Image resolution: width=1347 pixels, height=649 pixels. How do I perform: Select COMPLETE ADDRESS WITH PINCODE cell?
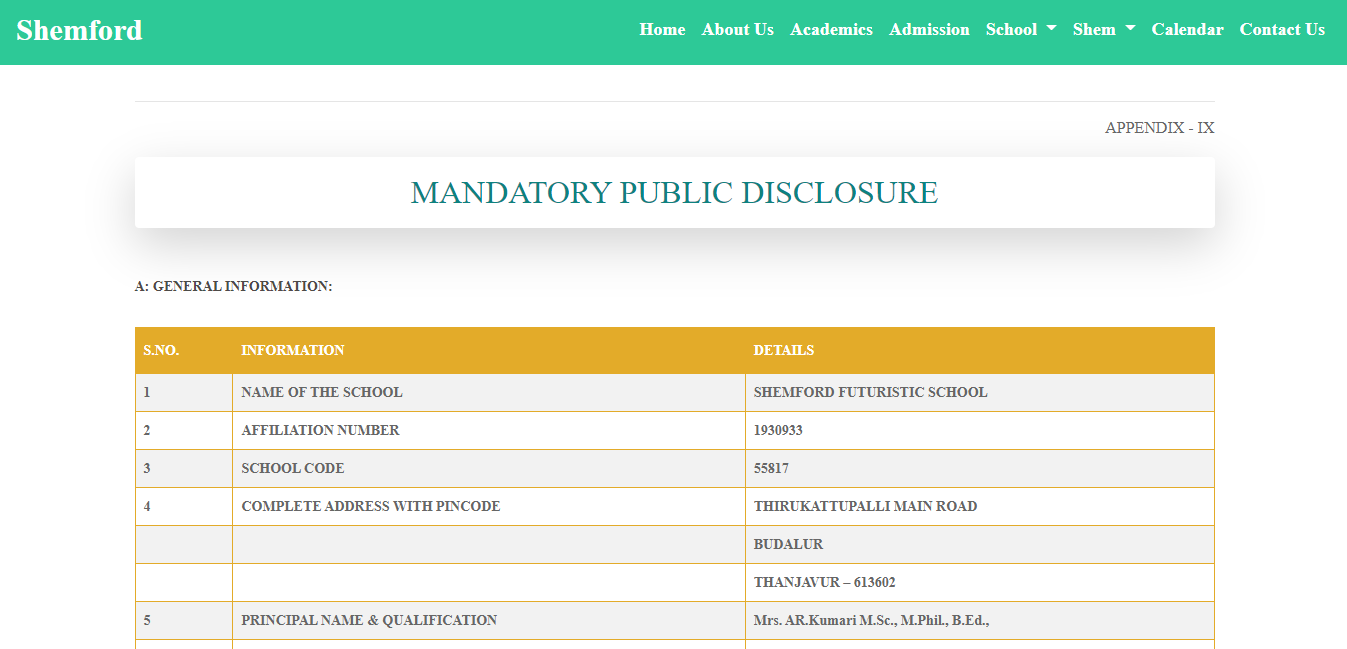tap(489, 506)
